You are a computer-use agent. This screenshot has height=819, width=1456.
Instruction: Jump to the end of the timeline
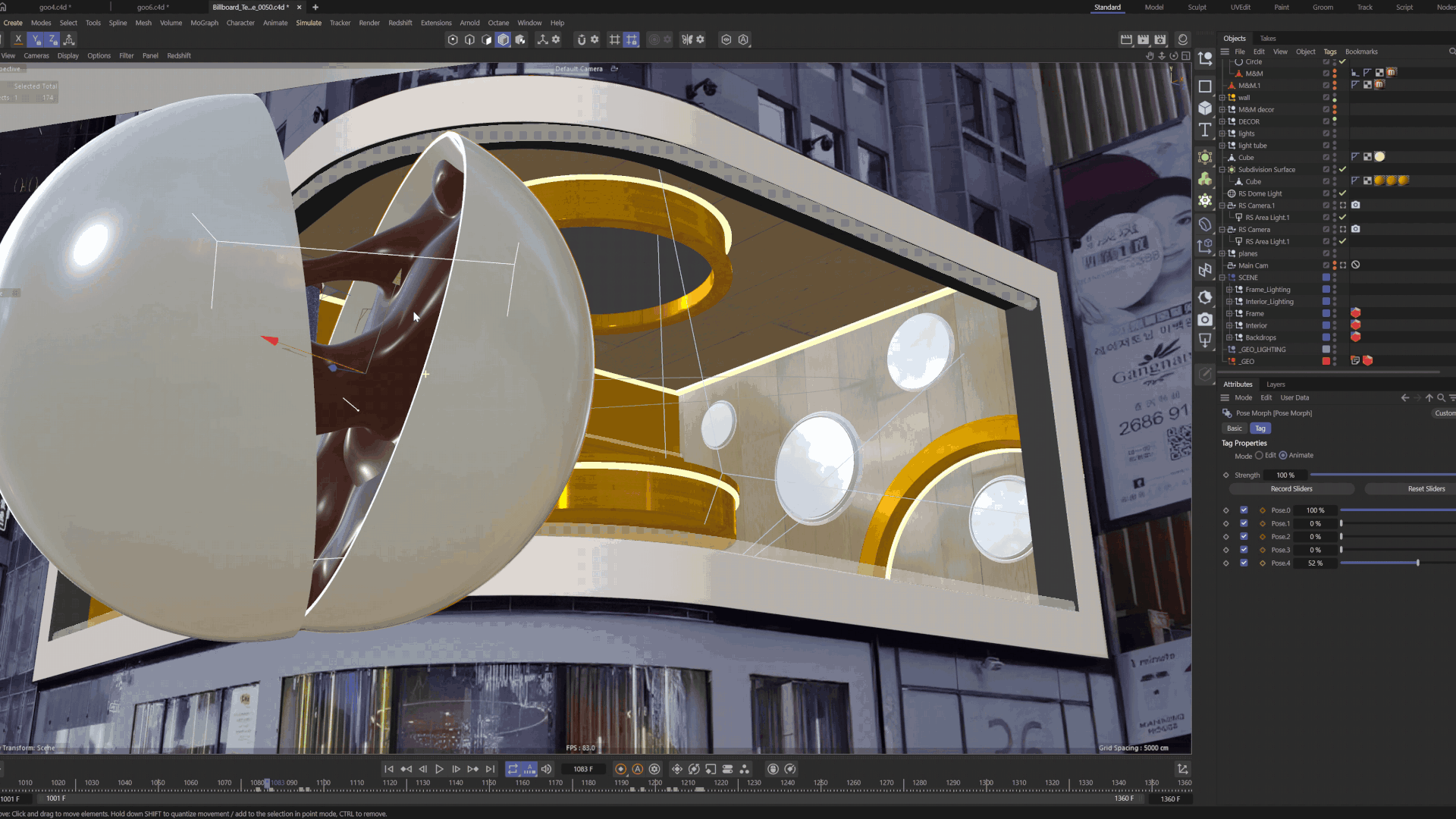[x=491, y=769]
